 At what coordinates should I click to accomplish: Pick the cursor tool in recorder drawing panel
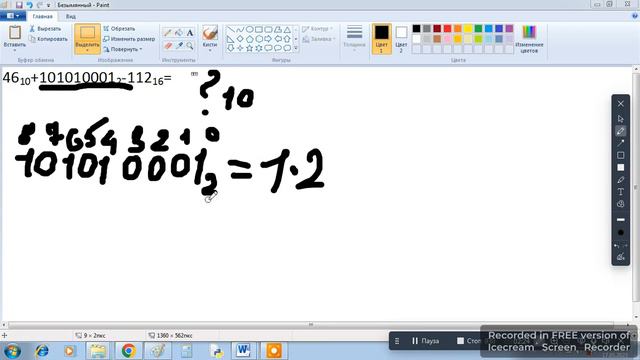[620, 119]
